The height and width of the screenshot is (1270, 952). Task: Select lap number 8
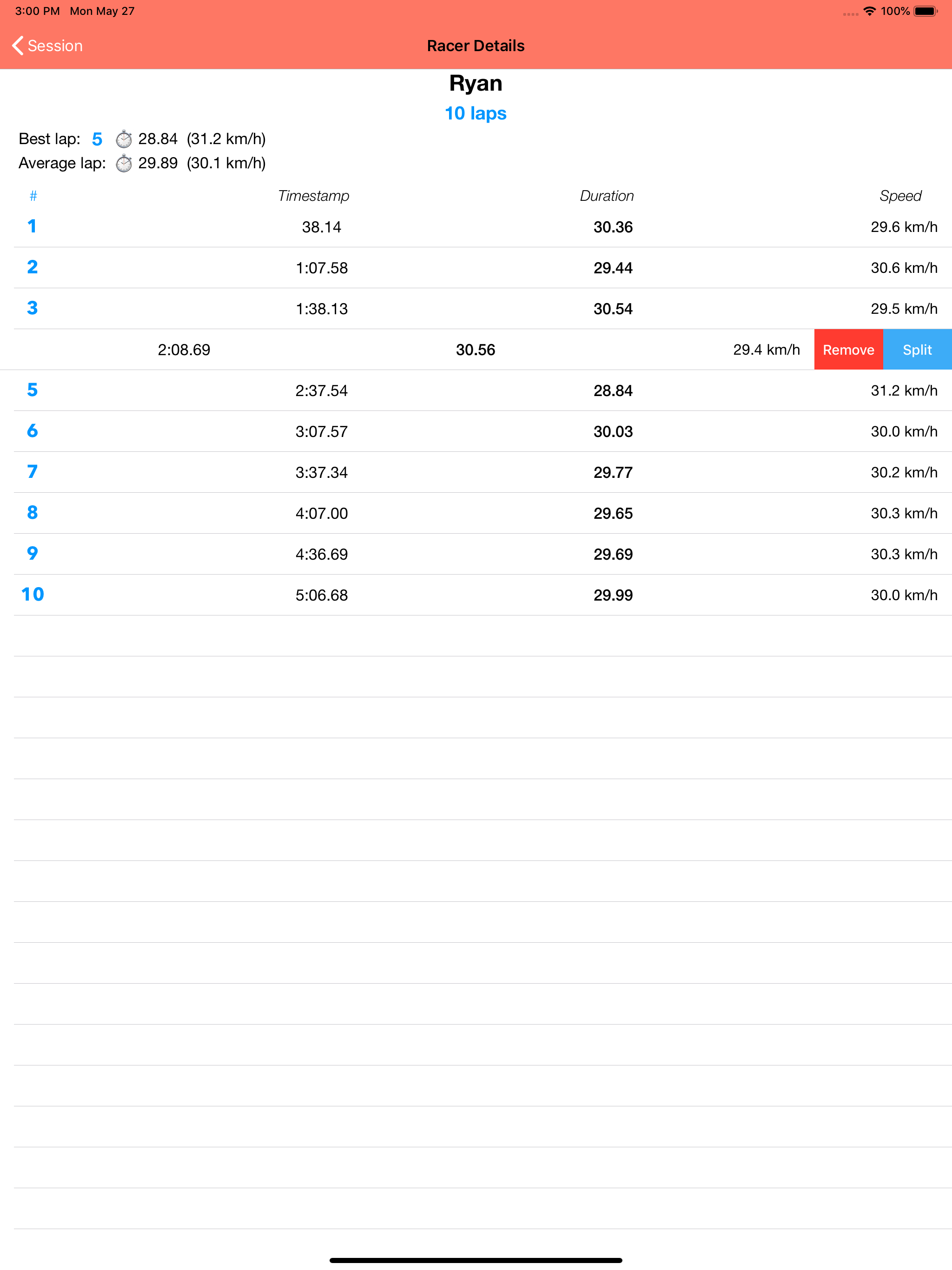coord(32,512)
